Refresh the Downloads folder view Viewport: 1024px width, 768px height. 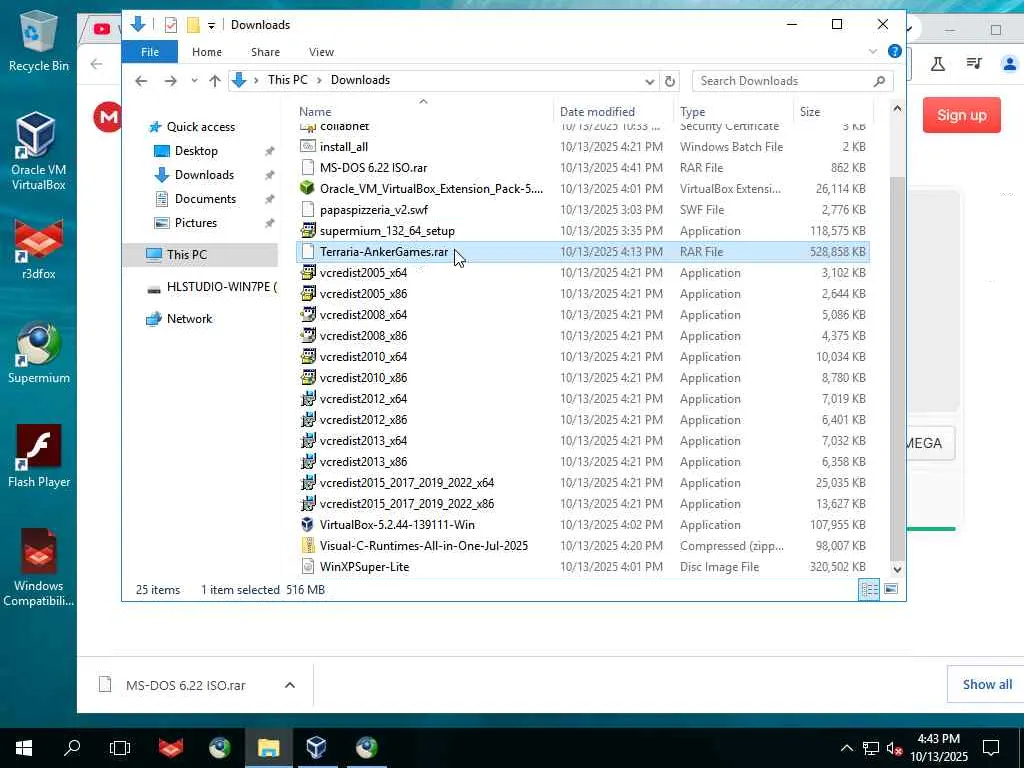tap(669, 81)
